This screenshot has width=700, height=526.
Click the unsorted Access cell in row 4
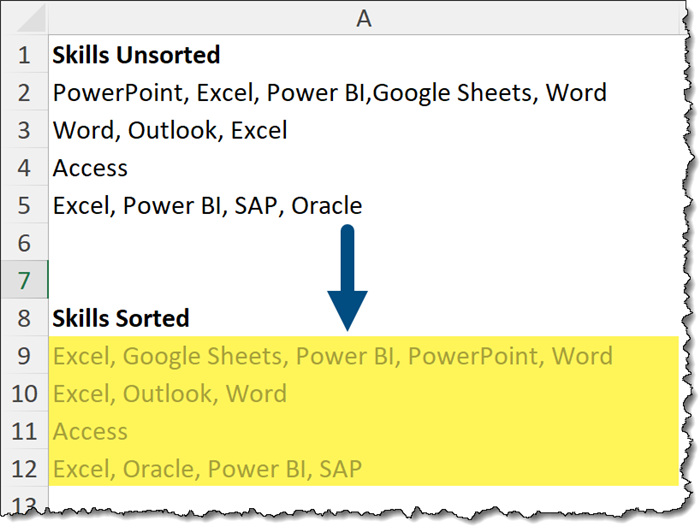90,168
